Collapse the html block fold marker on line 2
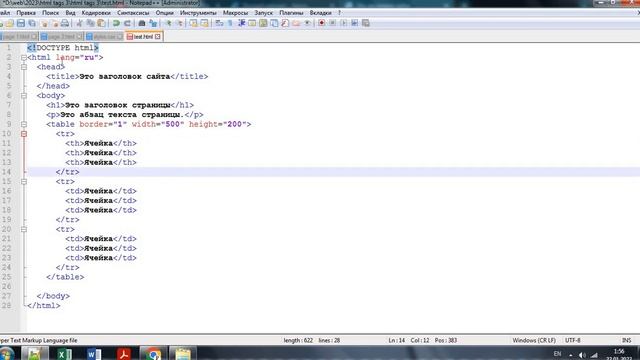Screen dimensions: 640x360 coord(24,58)
